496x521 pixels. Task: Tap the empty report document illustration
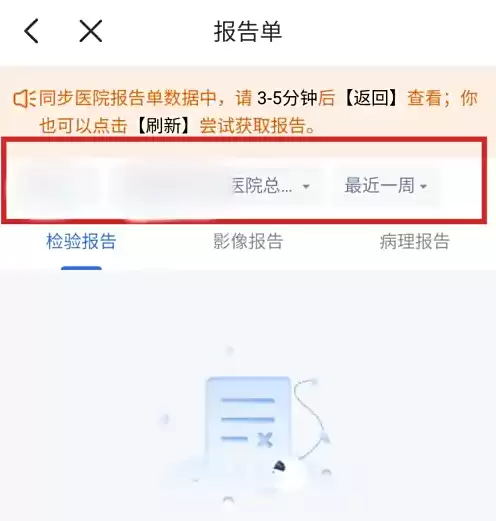(x=248, y=422)
